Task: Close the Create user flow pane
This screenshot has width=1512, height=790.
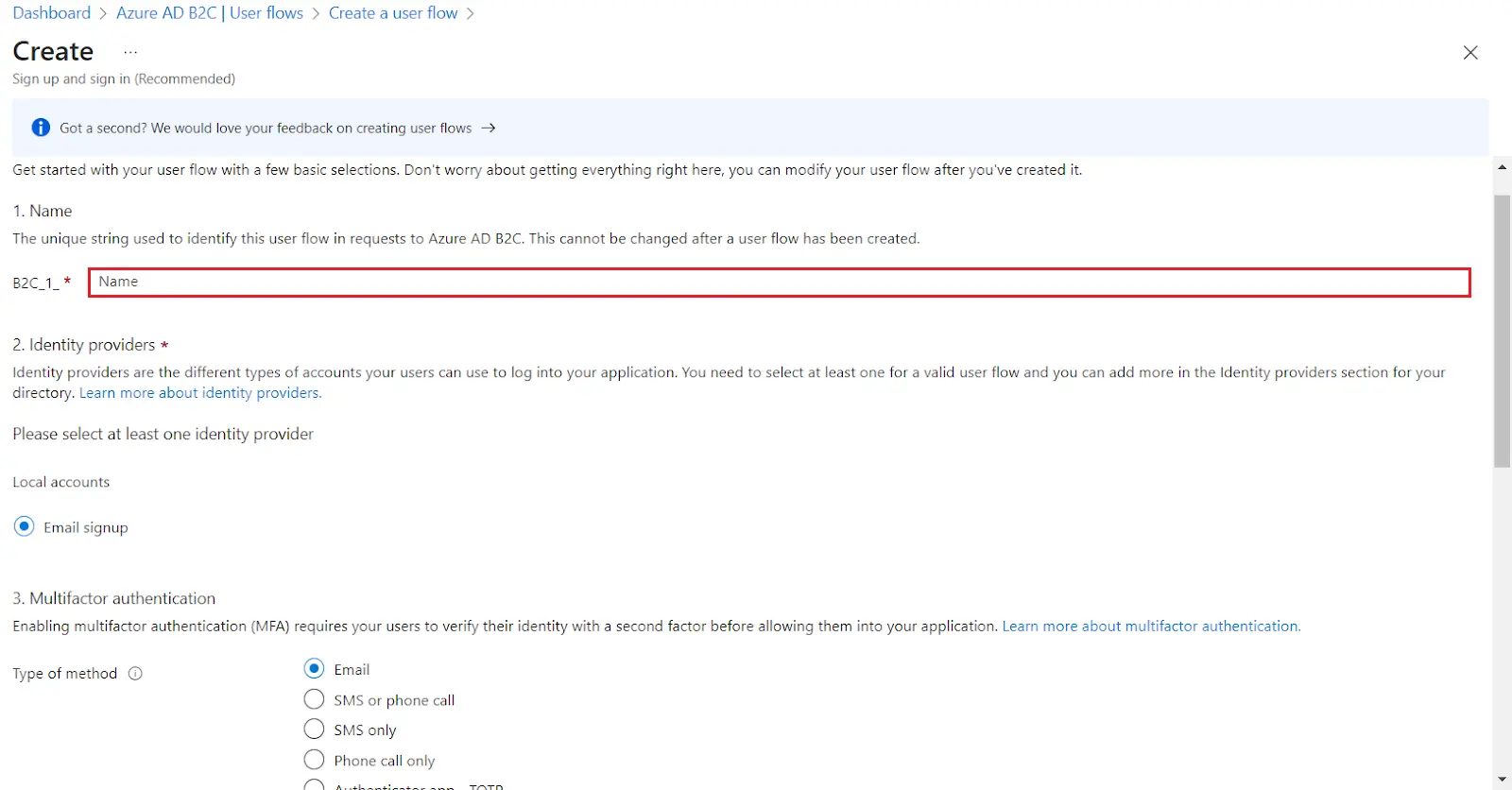Action: (1470, 53)
